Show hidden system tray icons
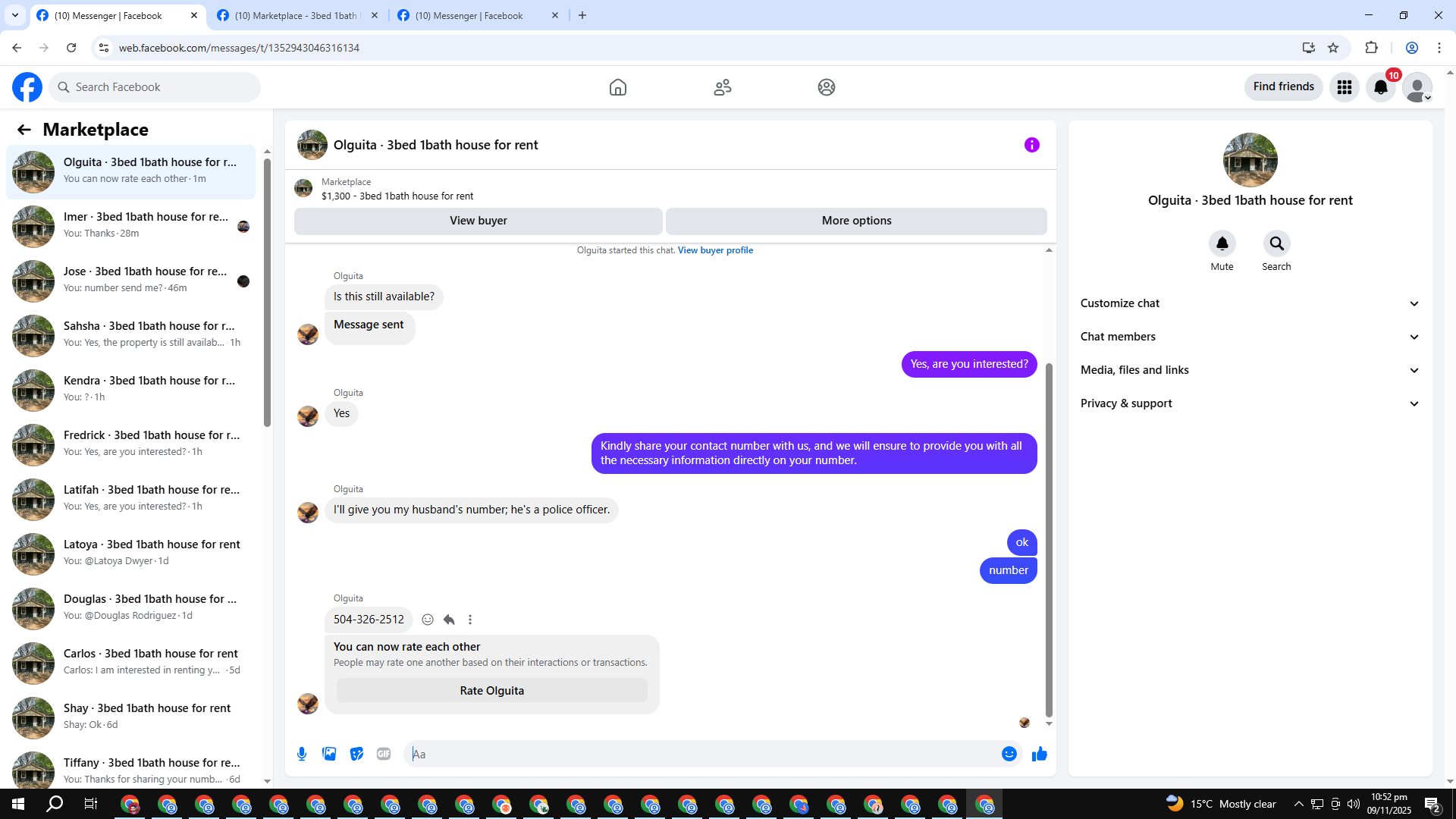 [1299, 804]
